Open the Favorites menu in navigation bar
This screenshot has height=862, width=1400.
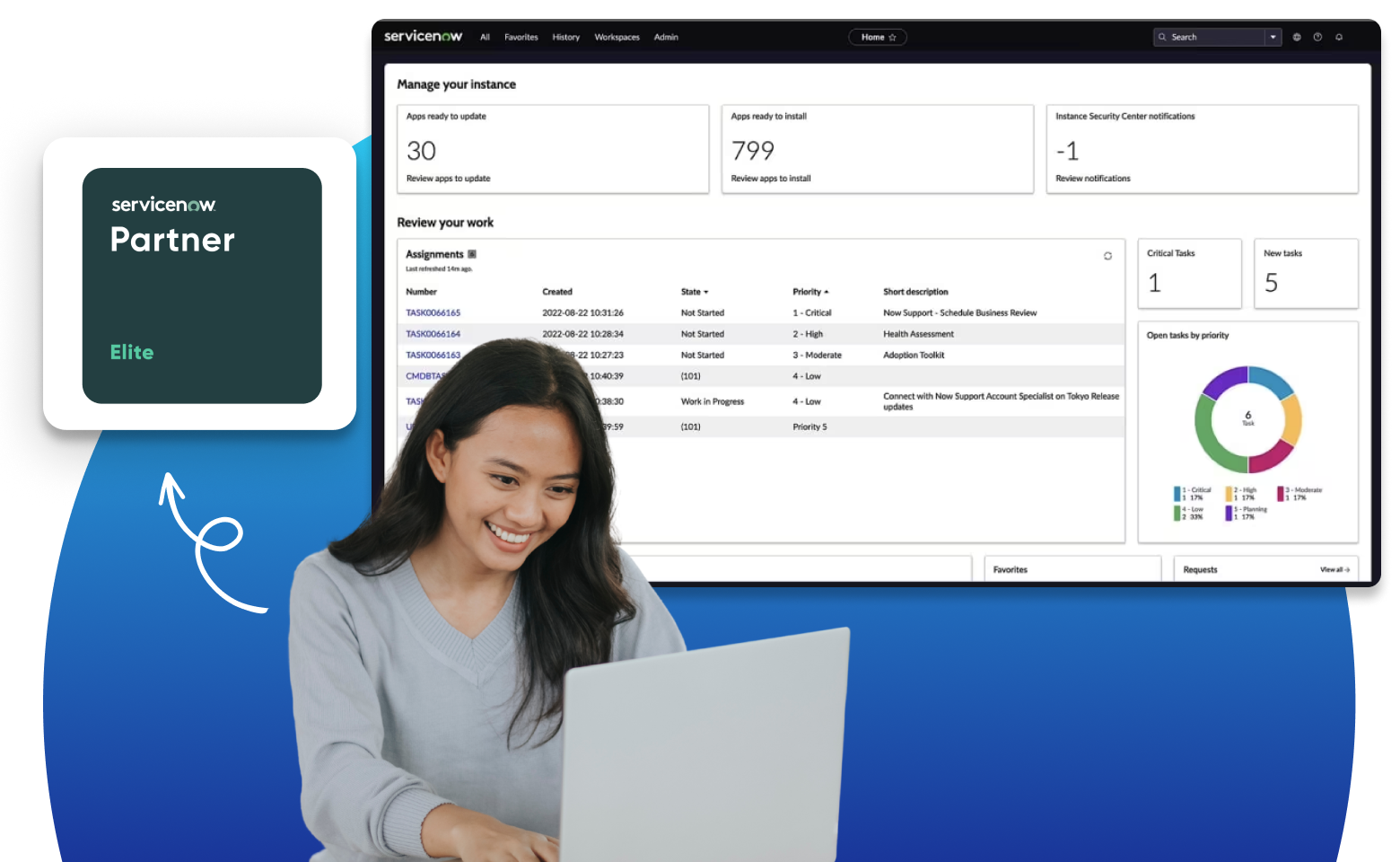(x=521, y=38)
